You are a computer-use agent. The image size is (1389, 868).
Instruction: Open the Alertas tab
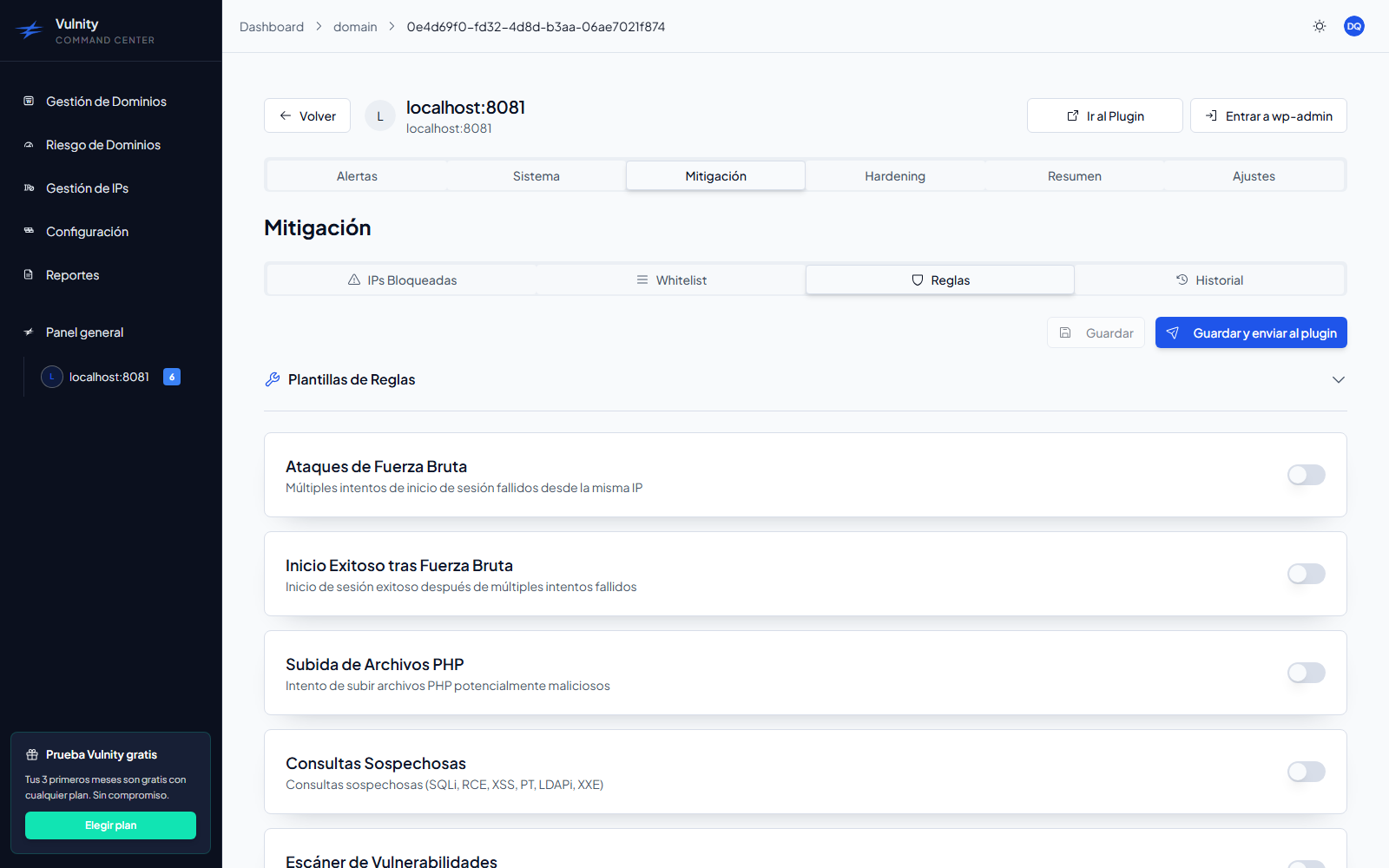pos(357,175)
